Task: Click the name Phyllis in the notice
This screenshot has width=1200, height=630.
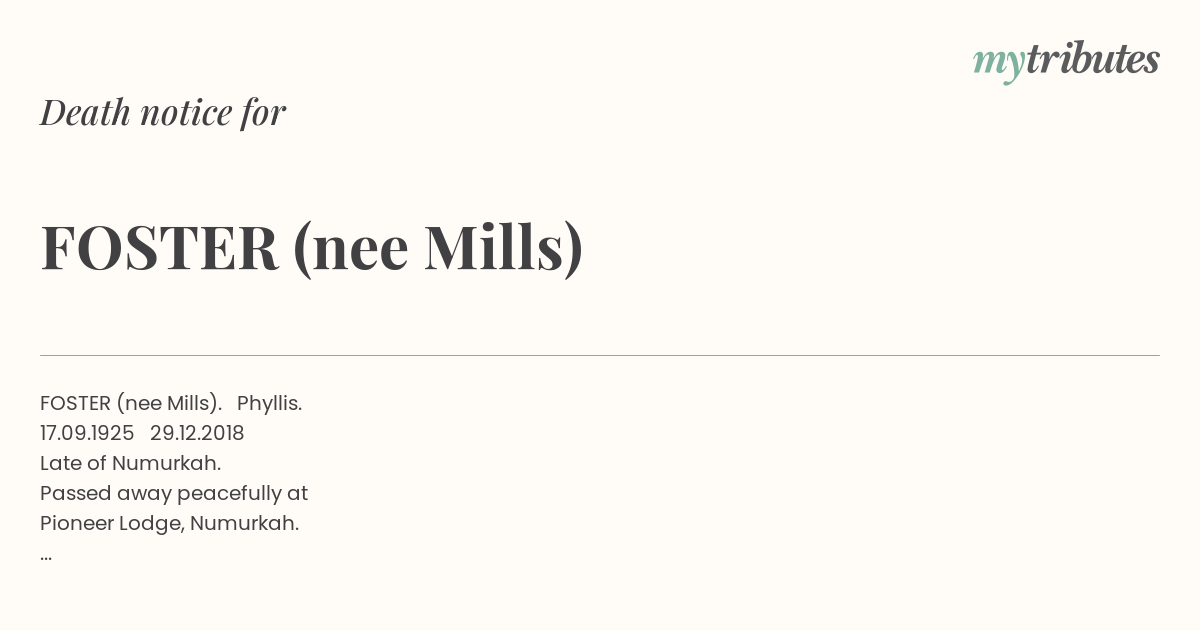Action: pyautogui.click(x=268, y=403)
